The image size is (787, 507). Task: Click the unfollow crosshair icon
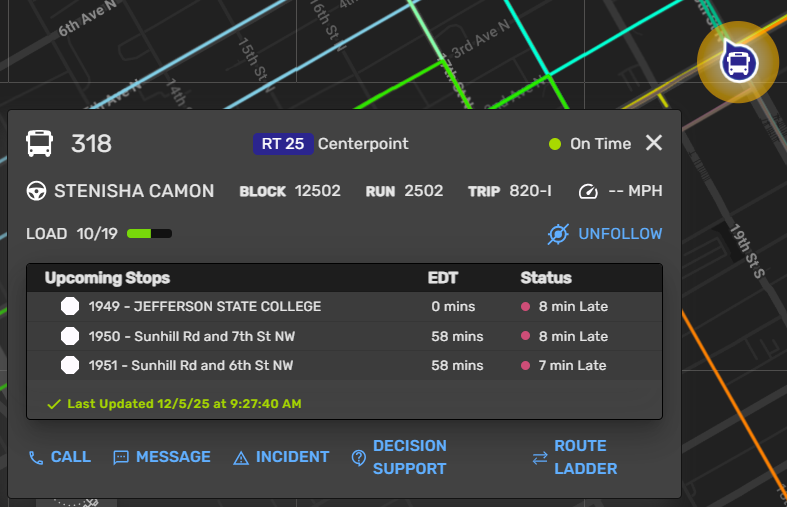(558, 234)
